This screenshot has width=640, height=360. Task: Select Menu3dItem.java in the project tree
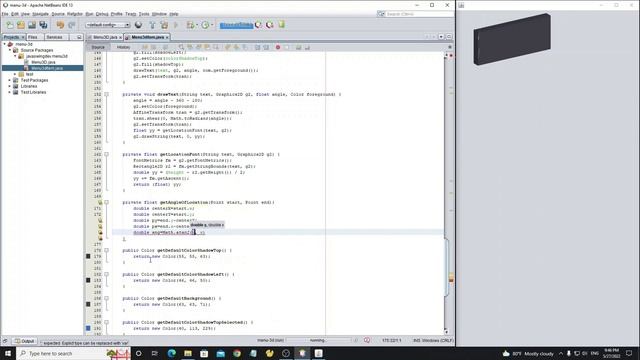(47, 68)
